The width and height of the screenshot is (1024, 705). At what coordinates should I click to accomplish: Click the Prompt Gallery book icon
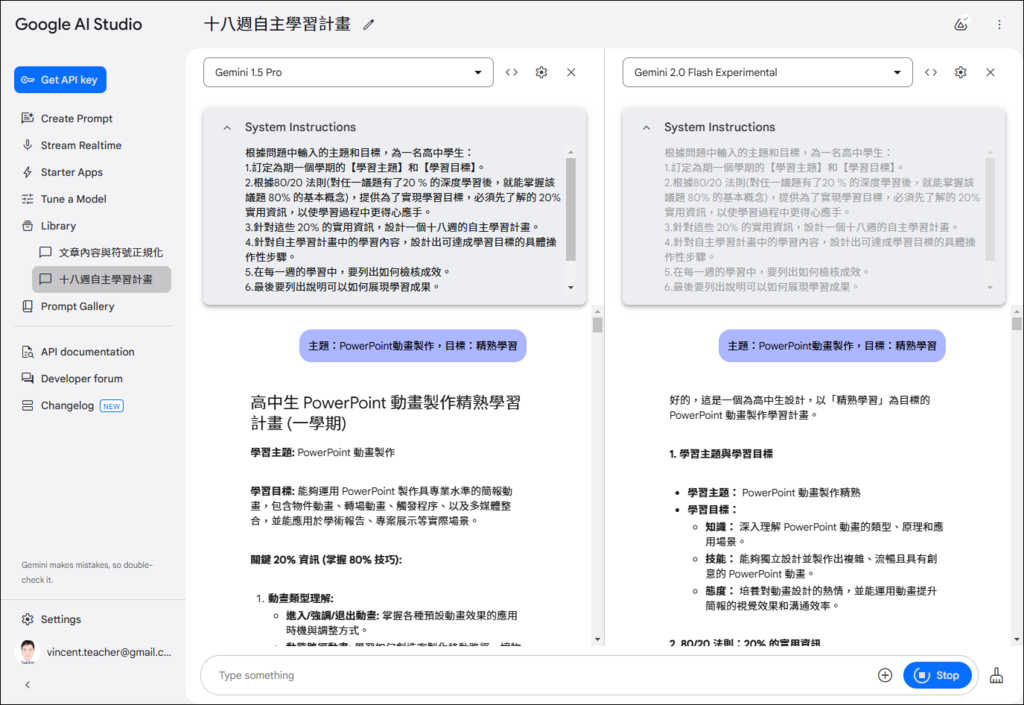click(x=27, y=306)
